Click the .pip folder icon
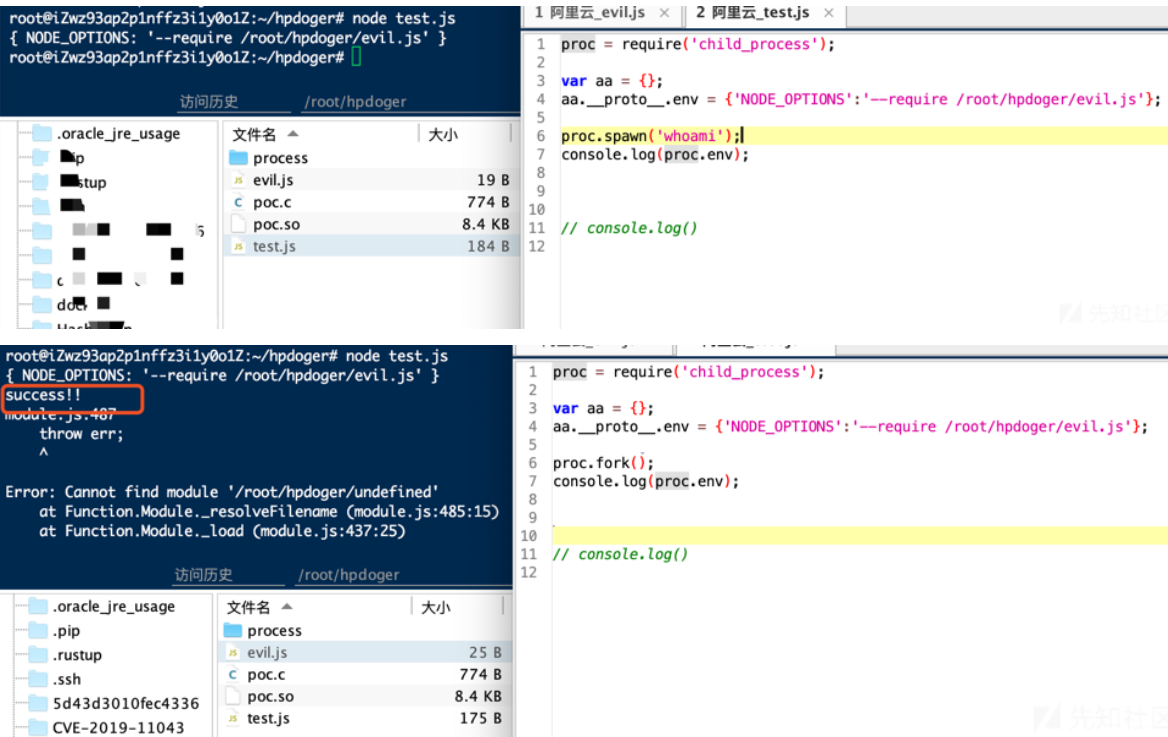 pyautogui.click(x=38, y=630)
